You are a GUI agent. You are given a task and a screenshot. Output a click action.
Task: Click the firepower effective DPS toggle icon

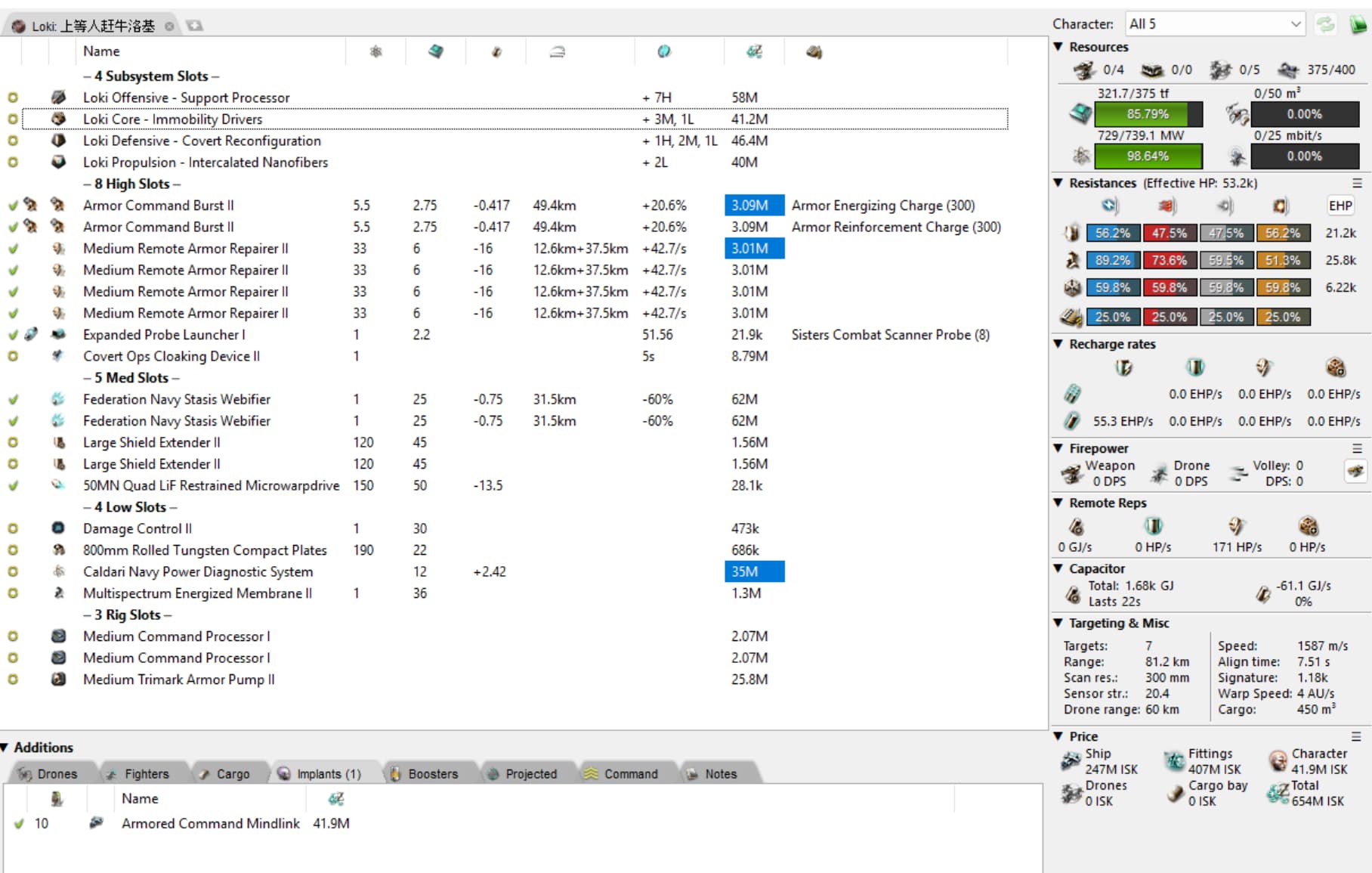point(1355,472)
